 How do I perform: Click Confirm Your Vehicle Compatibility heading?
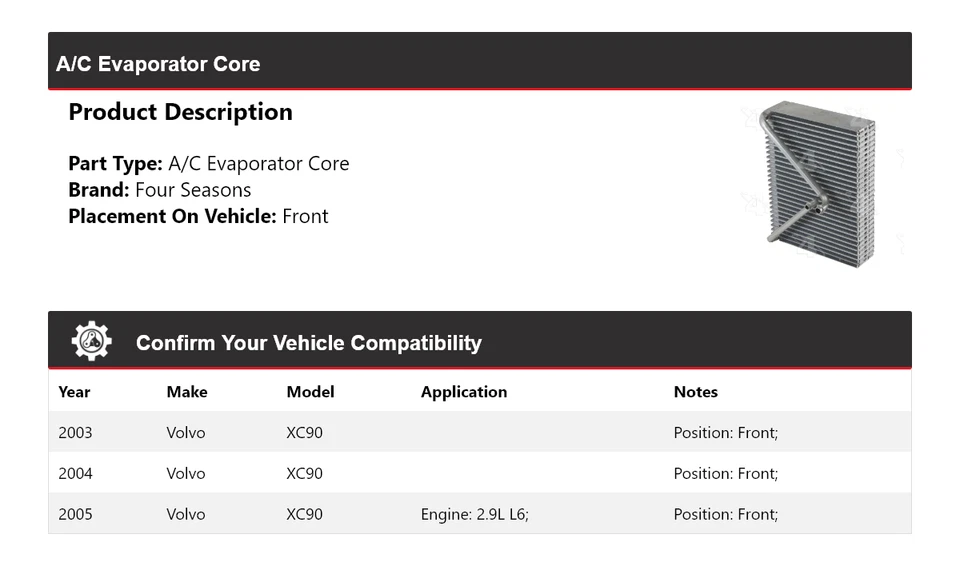click(308, 343)
